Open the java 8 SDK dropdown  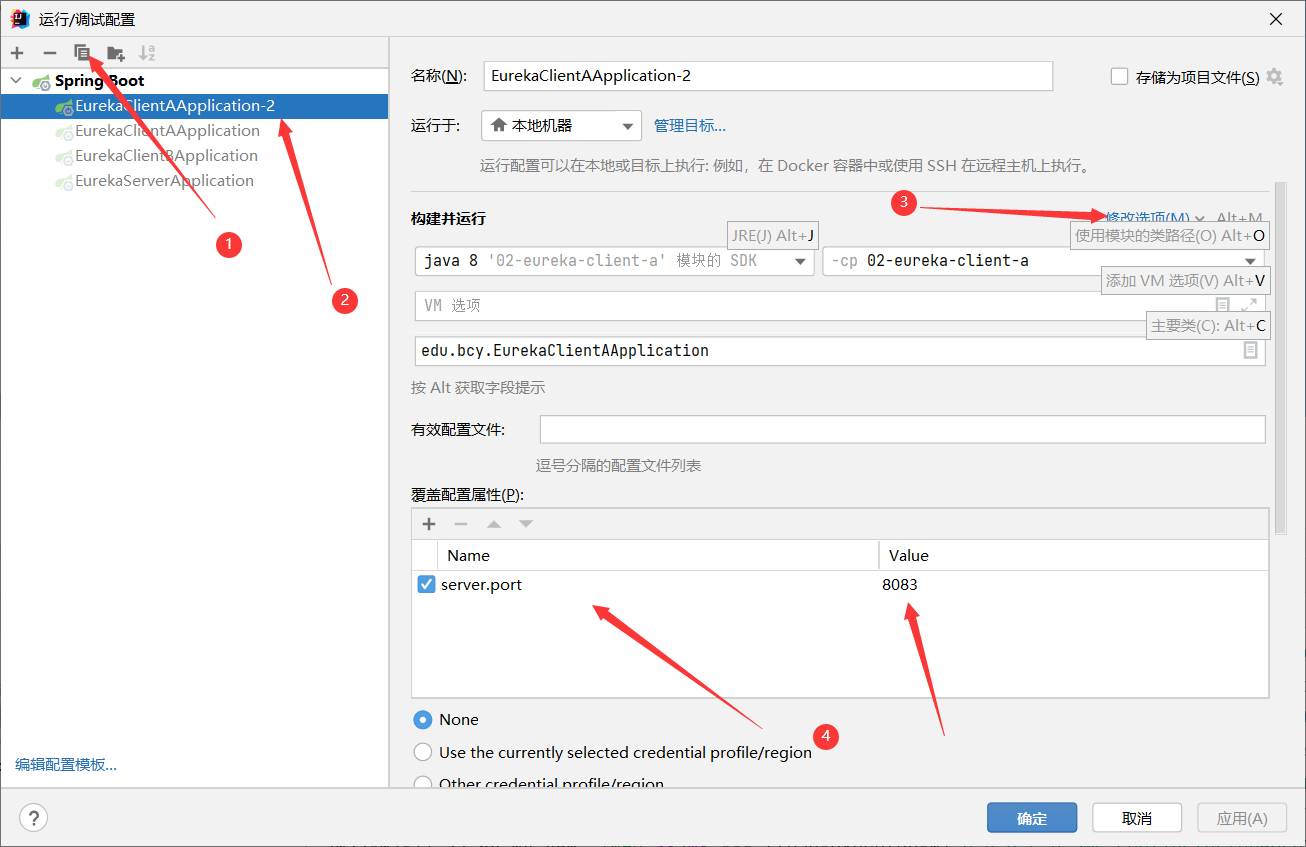[x=614, y=261]
